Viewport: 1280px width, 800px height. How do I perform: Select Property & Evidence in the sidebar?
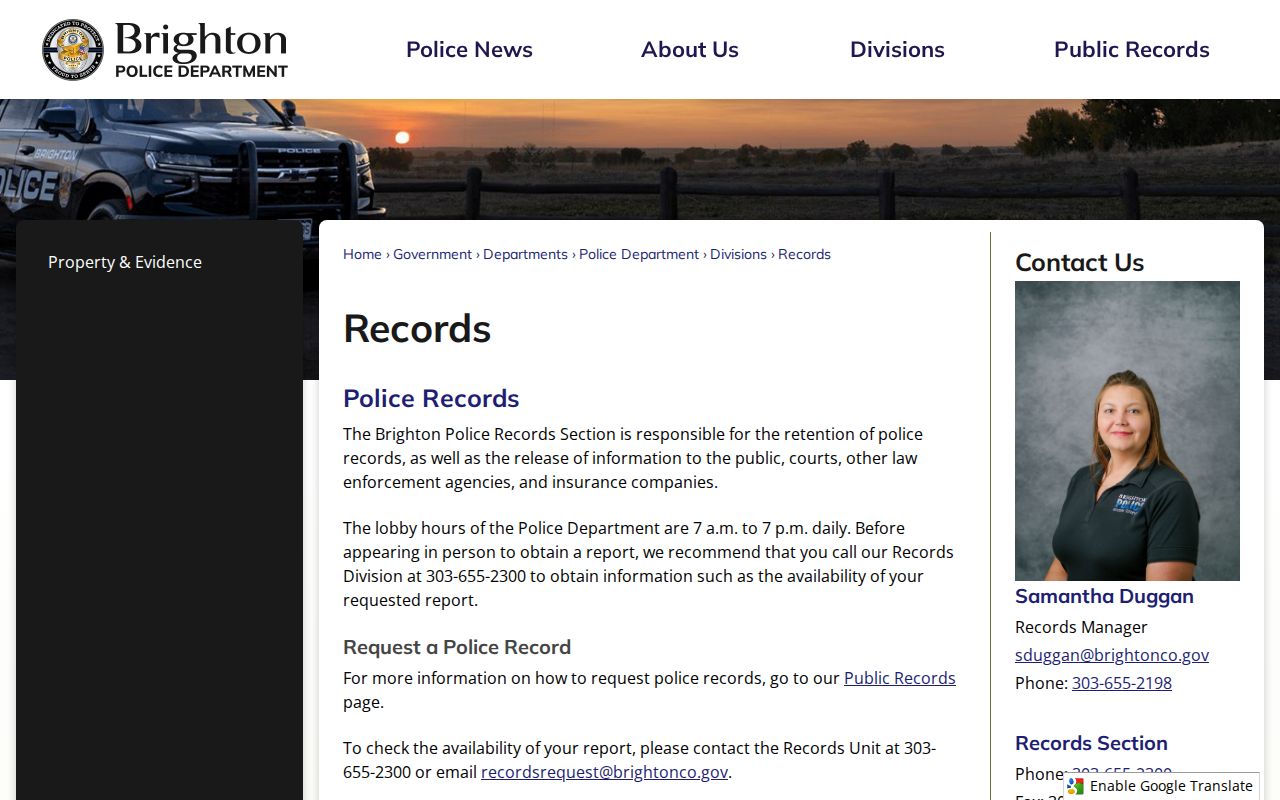pyautogui.click(x=125, y=262)
